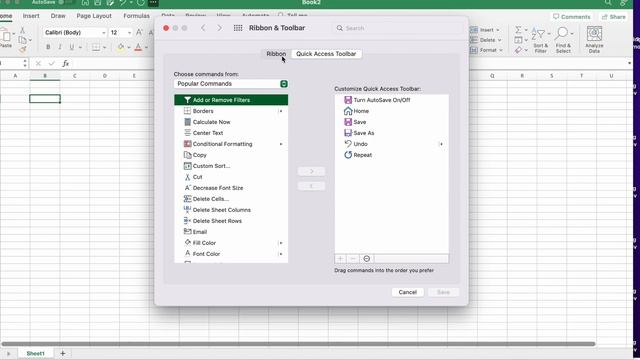Select Repeat in Quick Access list
Screen dimensions: 640x360
pyautogui.click(x=391, y=155)
